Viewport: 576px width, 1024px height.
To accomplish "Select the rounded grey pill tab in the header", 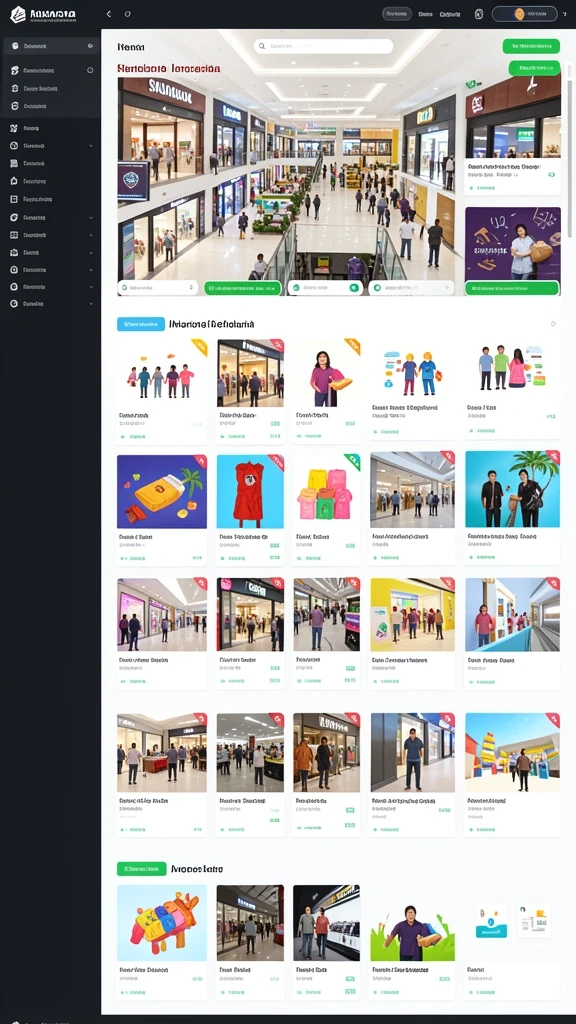I will click(397, 14).
